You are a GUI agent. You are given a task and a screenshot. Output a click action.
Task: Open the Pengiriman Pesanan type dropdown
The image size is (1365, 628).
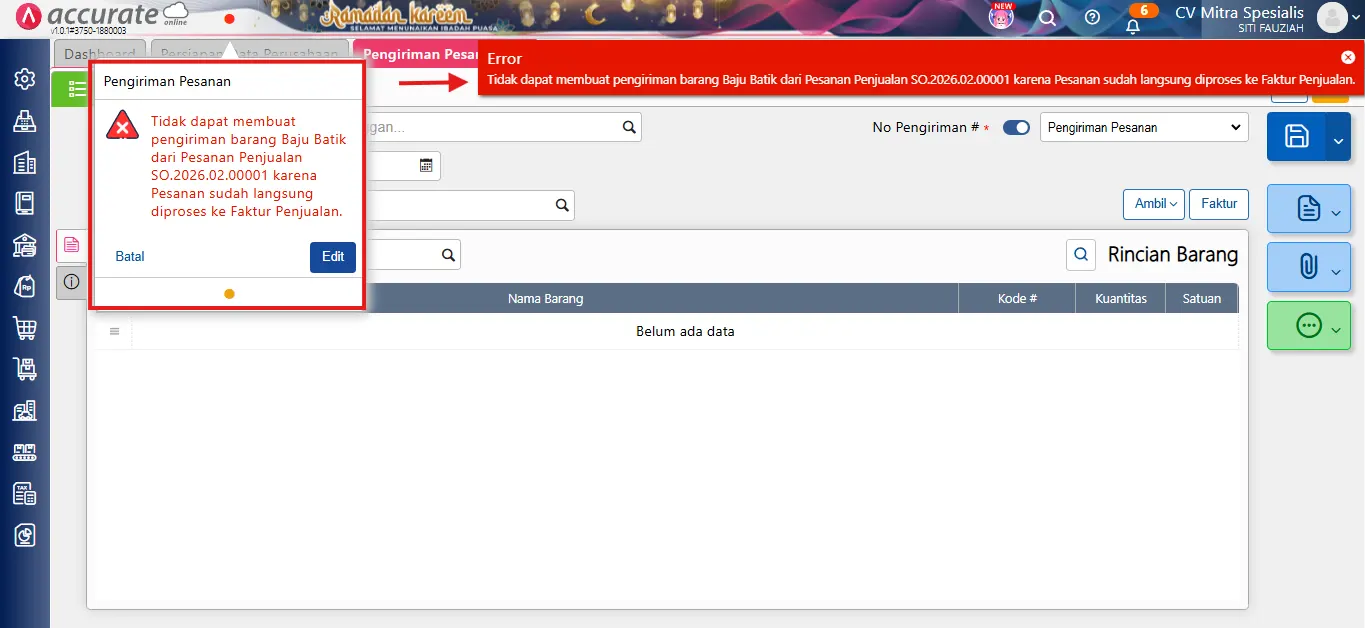pos(1144,128)
